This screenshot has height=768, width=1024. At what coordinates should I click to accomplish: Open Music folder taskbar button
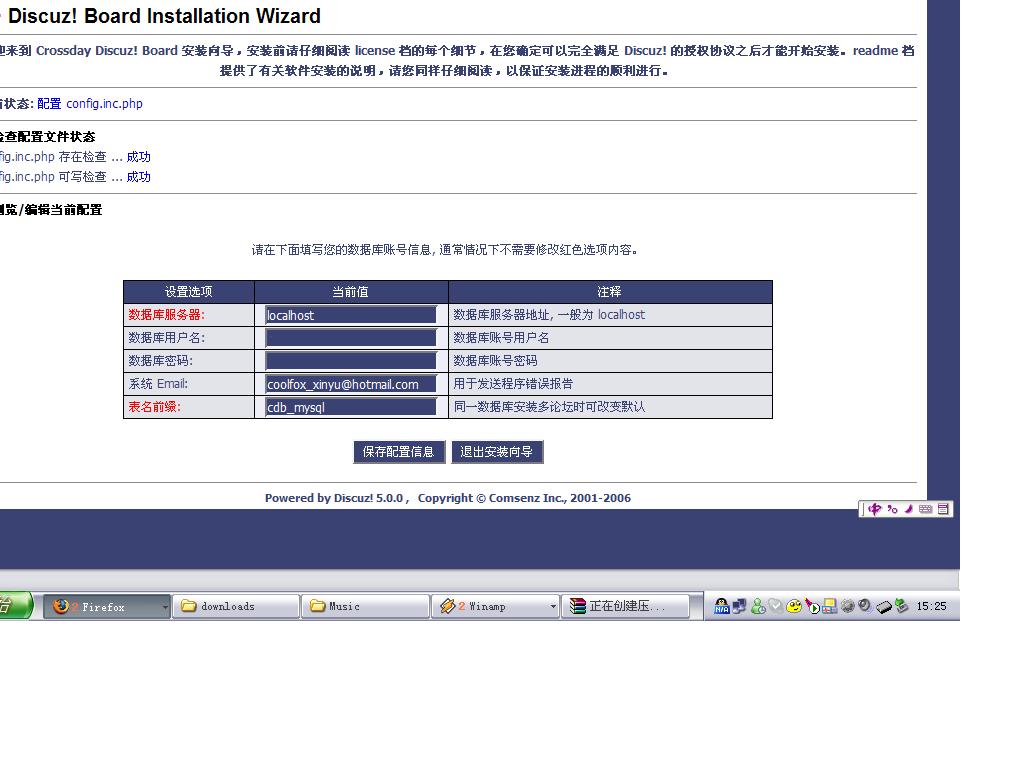pos(366,606)
